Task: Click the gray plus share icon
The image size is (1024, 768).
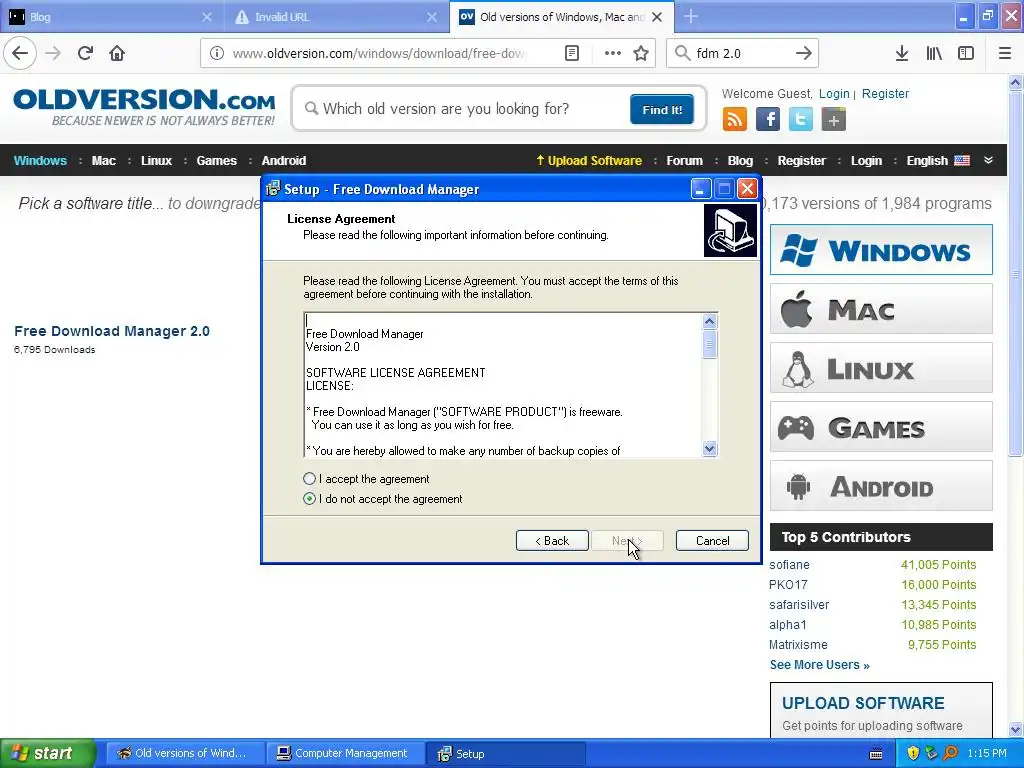Action: (833, 119)
